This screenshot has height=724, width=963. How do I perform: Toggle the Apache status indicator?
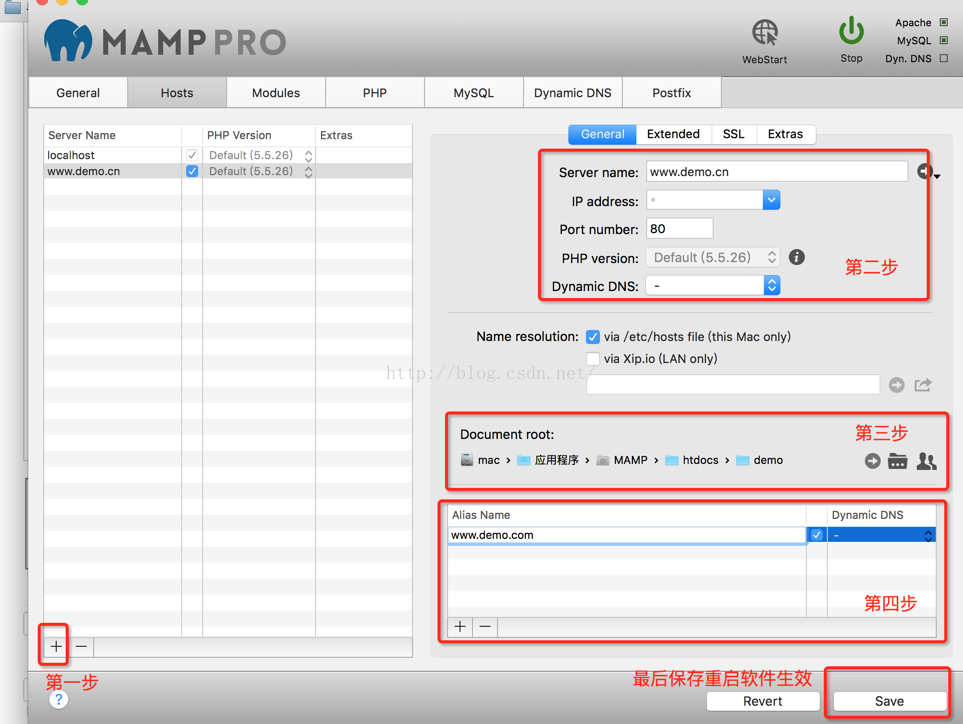click(944, 23)
